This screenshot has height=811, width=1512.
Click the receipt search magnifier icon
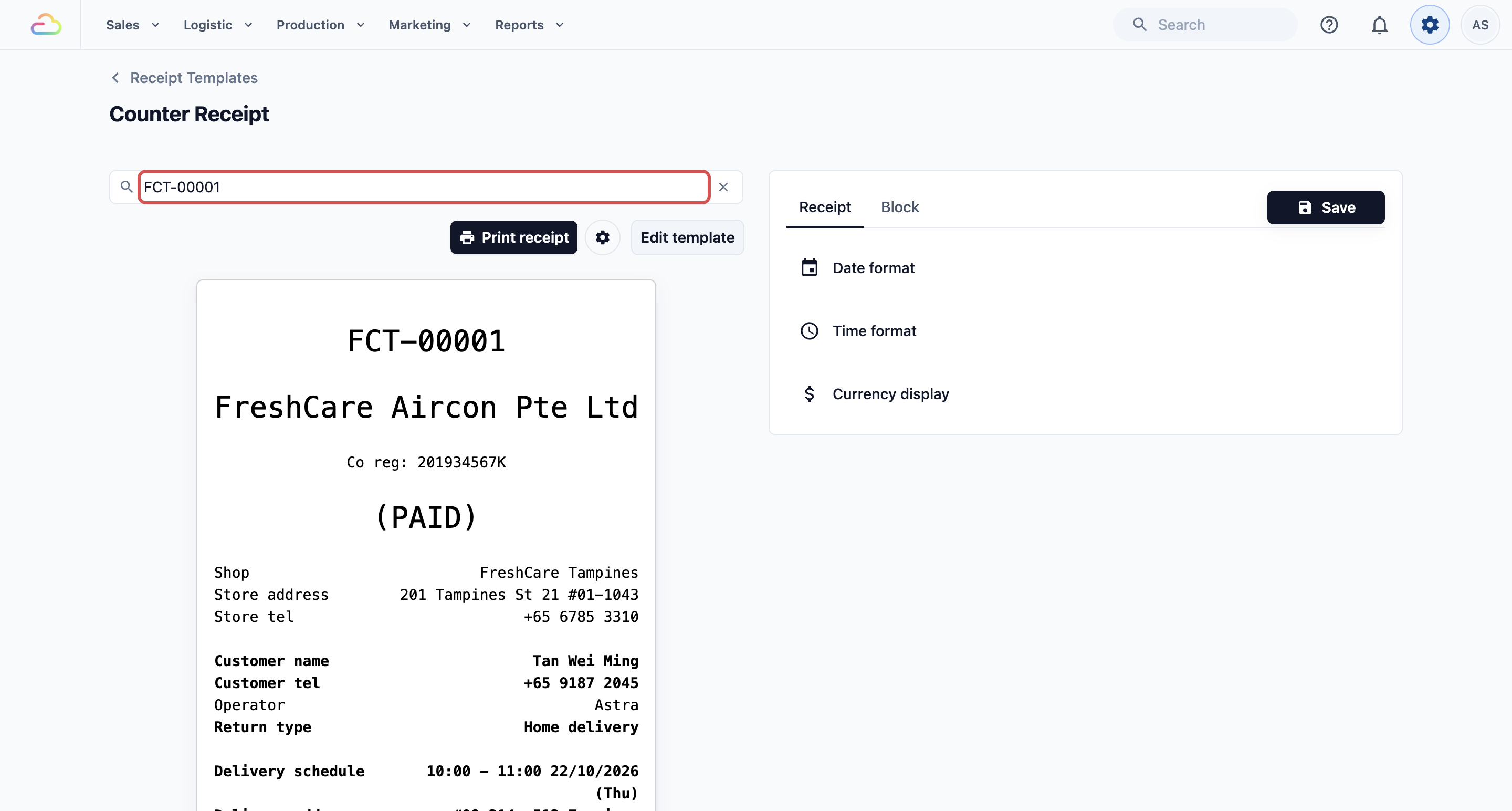point(125,187)
